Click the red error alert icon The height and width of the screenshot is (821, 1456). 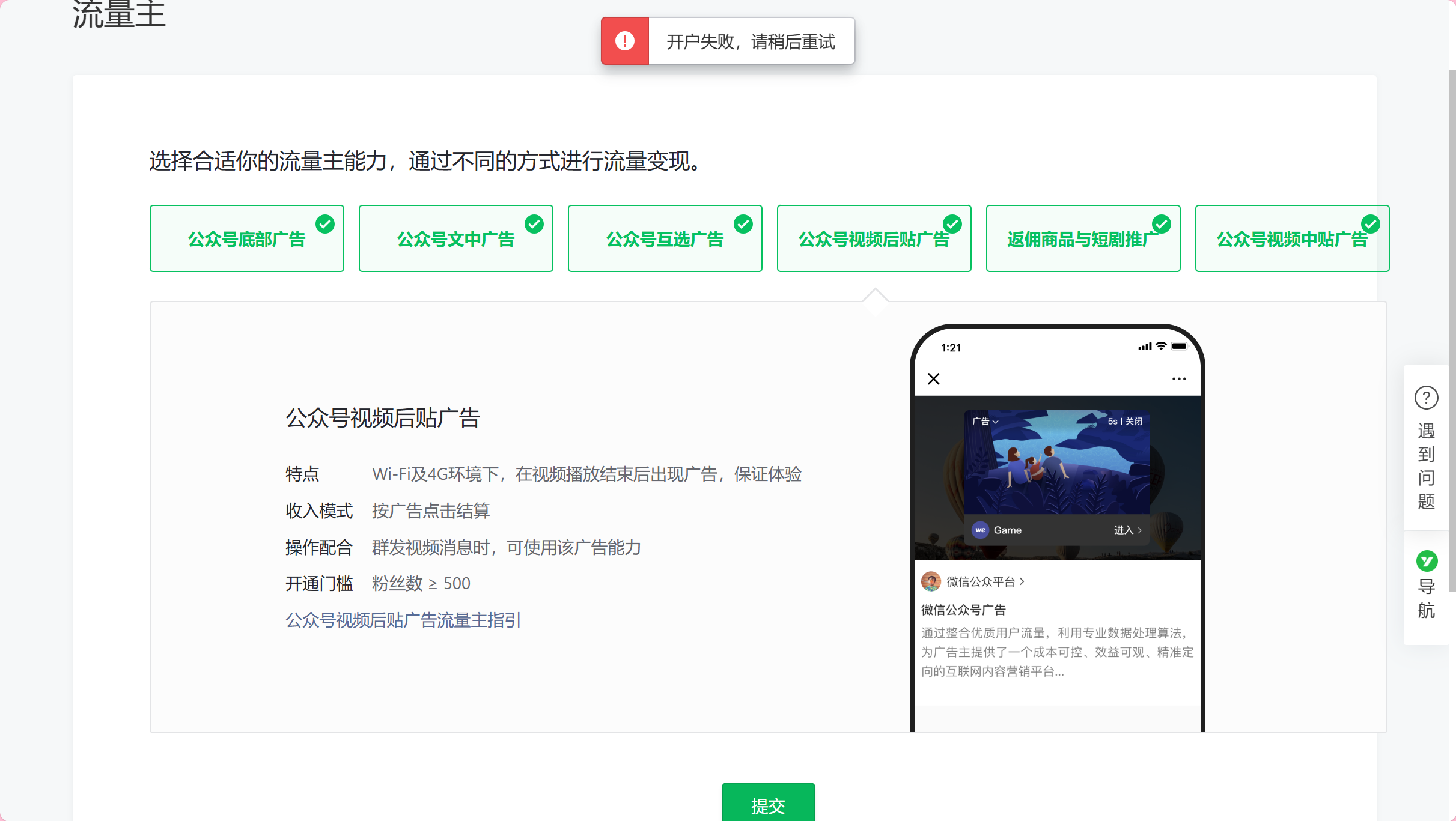tap(625, 41)
